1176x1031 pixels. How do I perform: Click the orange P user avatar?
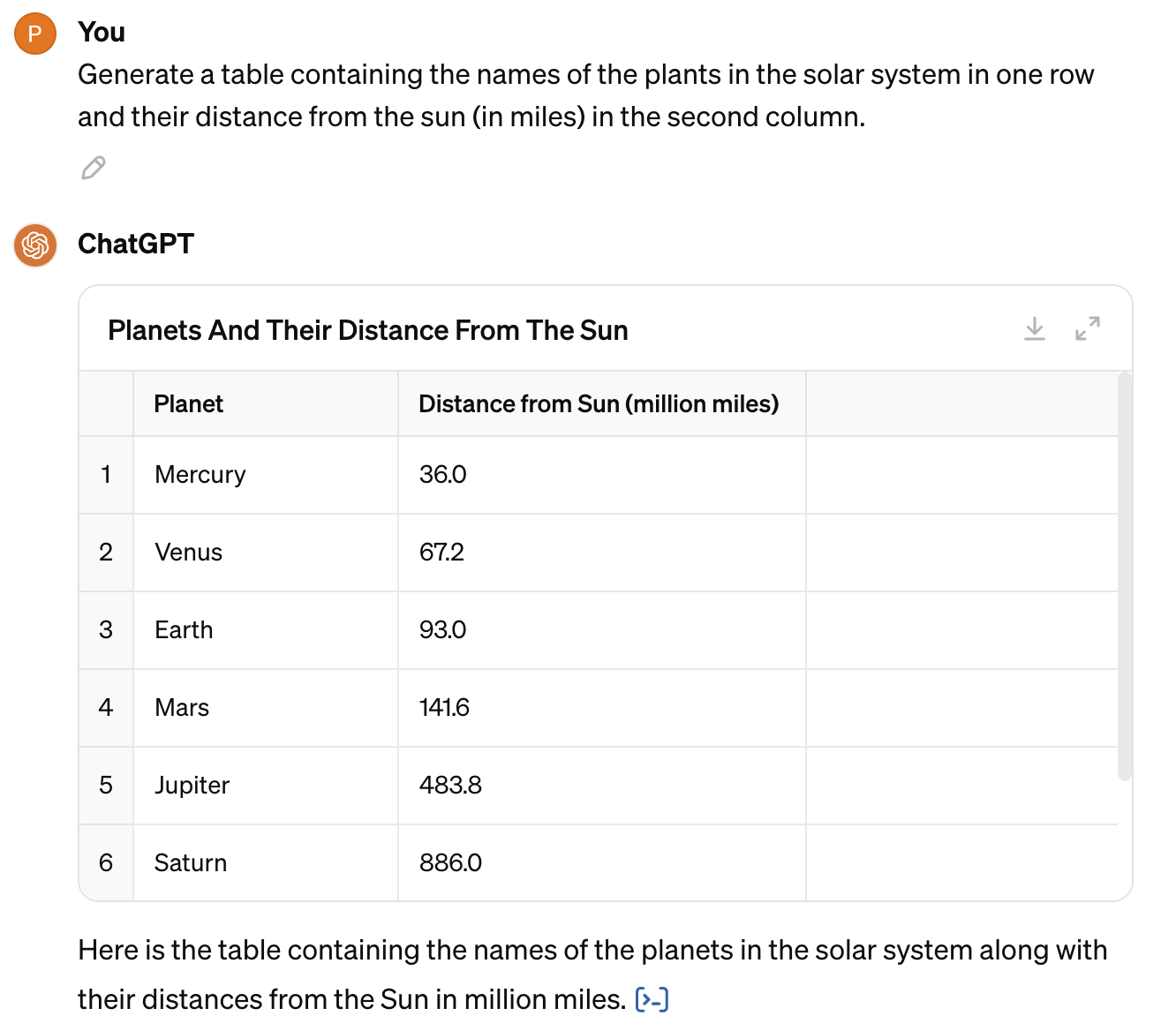point(35,34)
